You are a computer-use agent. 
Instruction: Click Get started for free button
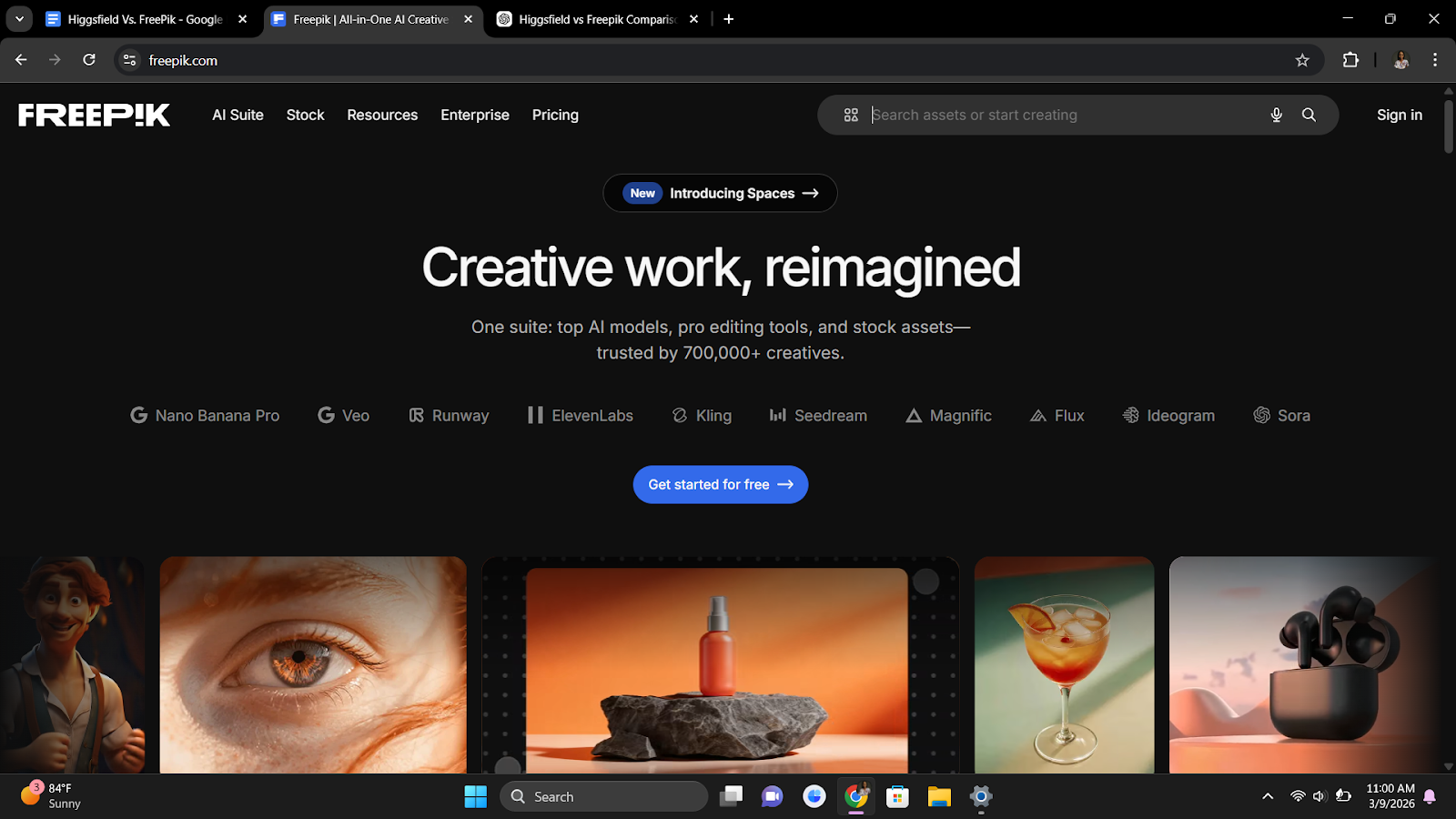coord(721,484)
